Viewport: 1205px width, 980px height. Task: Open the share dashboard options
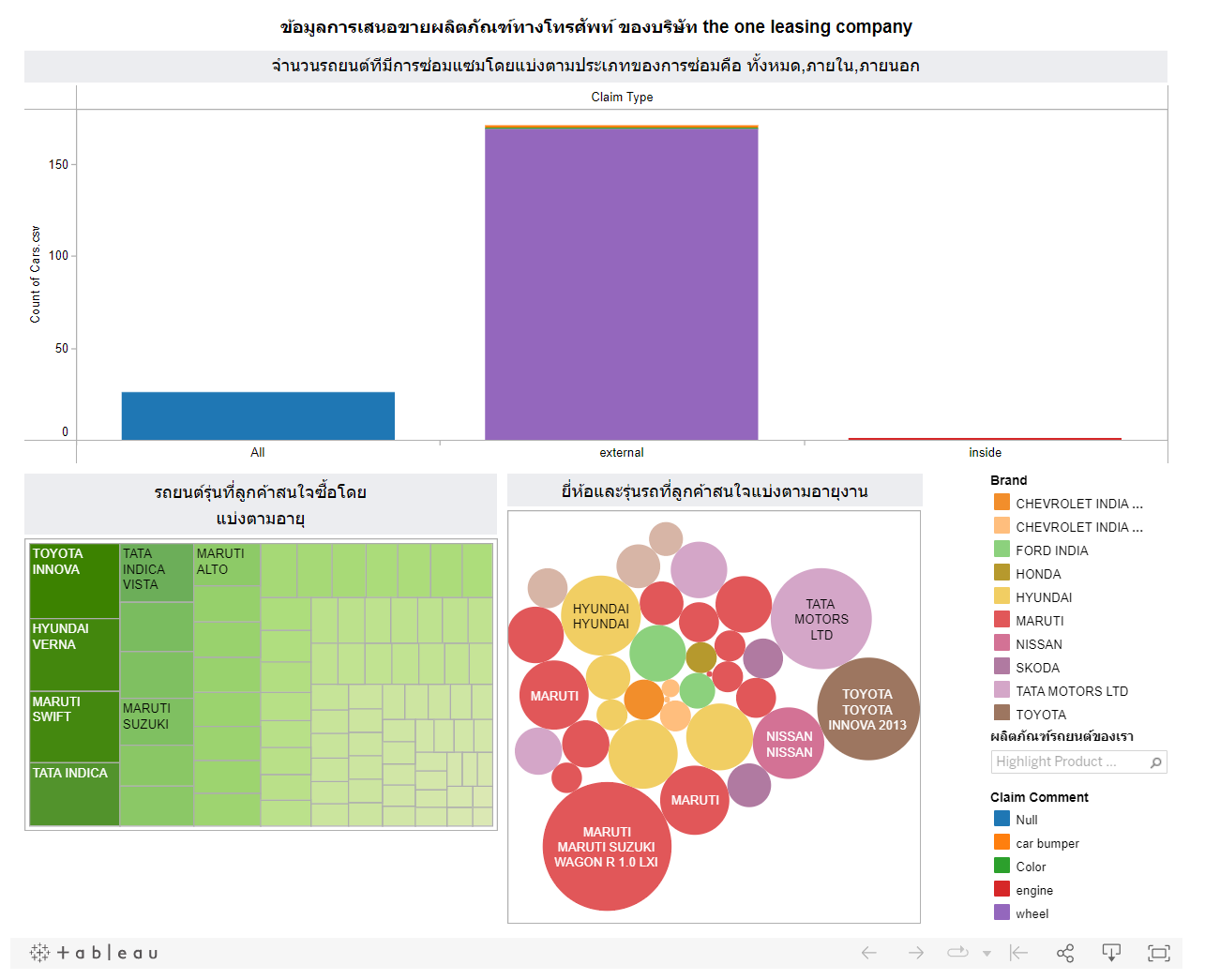click(x=1064, y=953)
